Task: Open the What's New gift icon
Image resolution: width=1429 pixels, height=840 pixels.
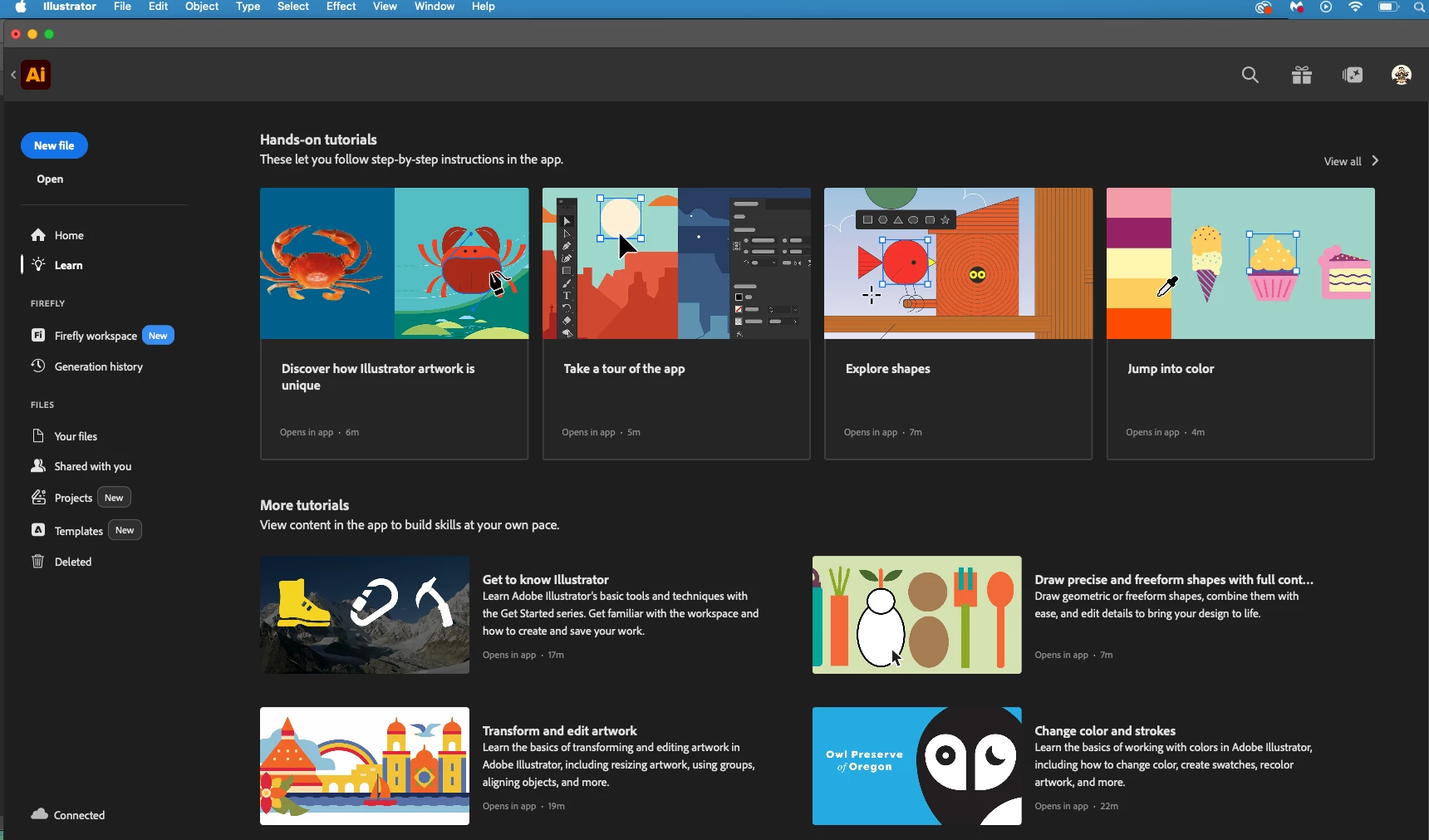Action: click(x=1302, y=76)
